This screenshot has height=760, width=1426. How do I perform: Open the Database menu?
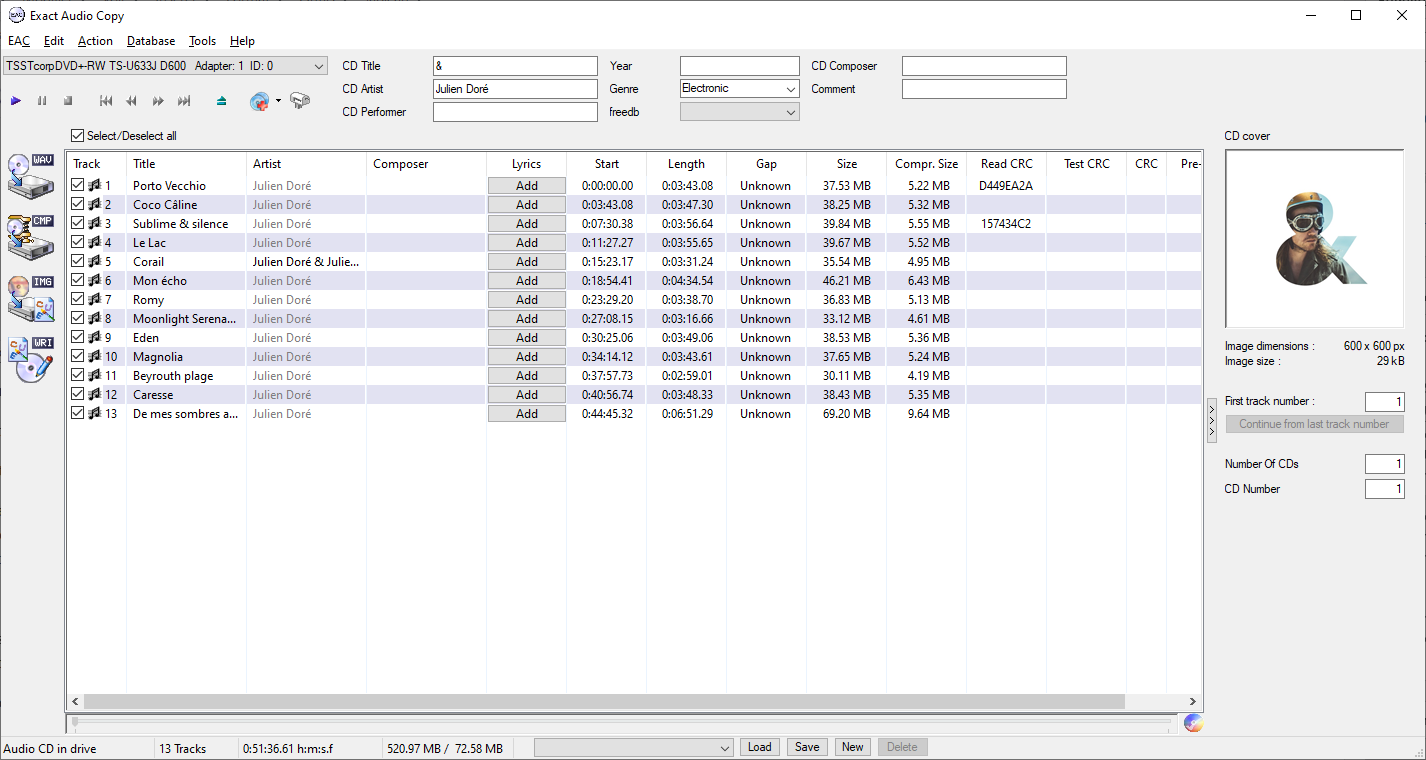pos(151,41)
